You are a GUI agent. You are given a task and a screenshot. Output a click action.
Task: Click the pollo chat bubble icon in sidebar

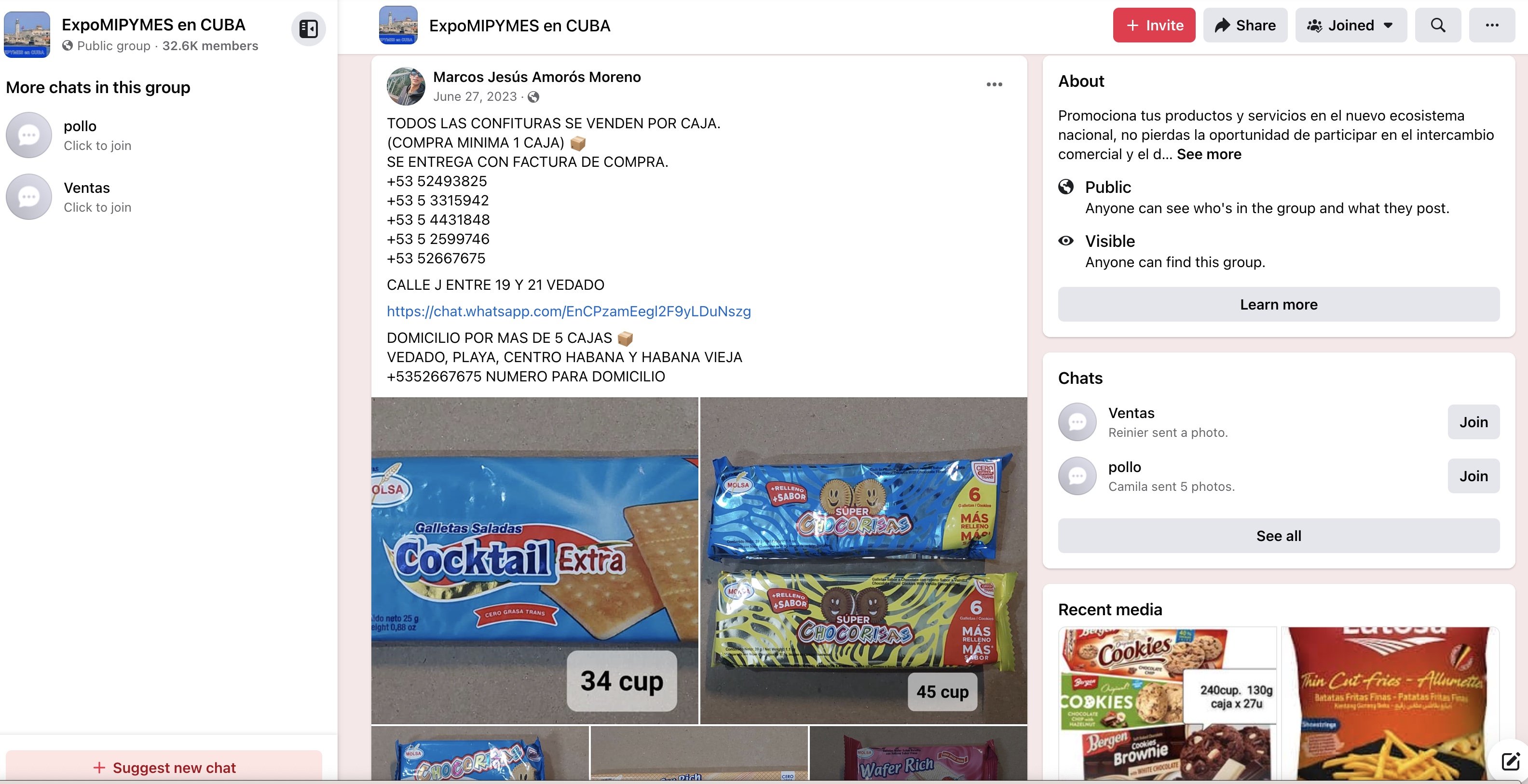pyautogui.click(x=28, y=135)
